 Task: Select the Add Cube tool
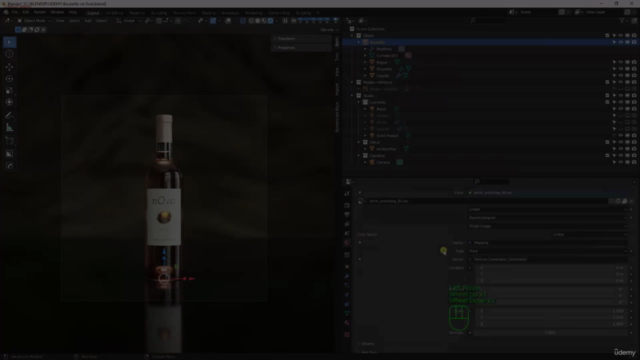9,141
